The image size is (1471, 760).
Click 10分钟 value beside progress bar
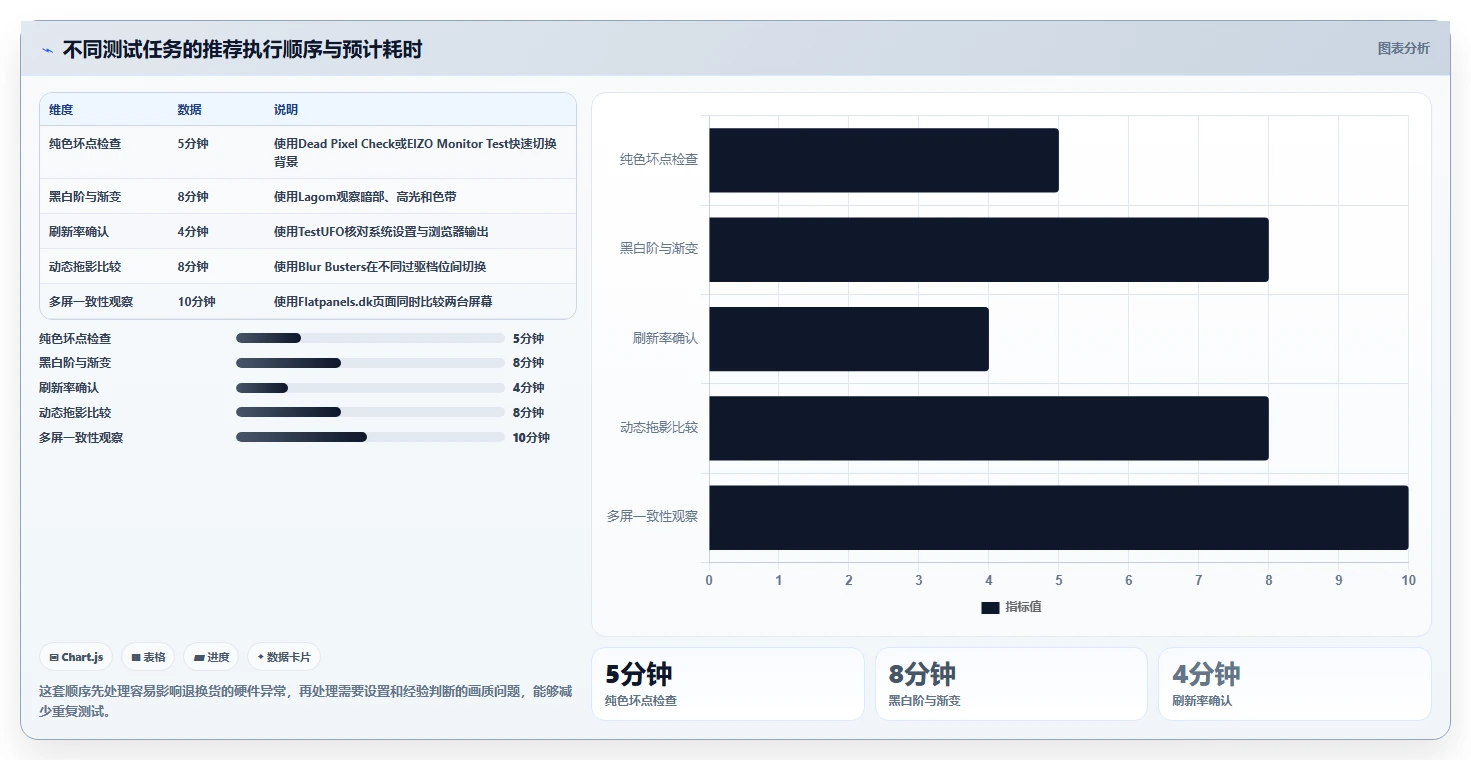click(x=531, y=438)
